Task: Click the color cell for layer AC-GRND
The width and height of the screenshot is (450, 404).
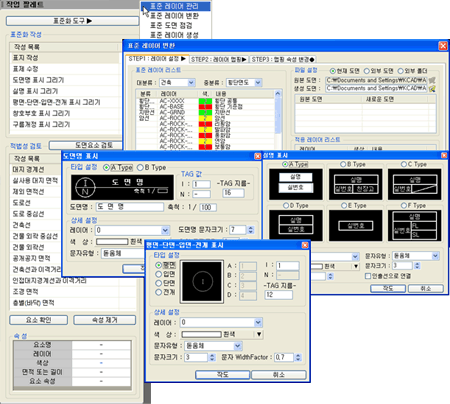Action: (x=205, y=112)
